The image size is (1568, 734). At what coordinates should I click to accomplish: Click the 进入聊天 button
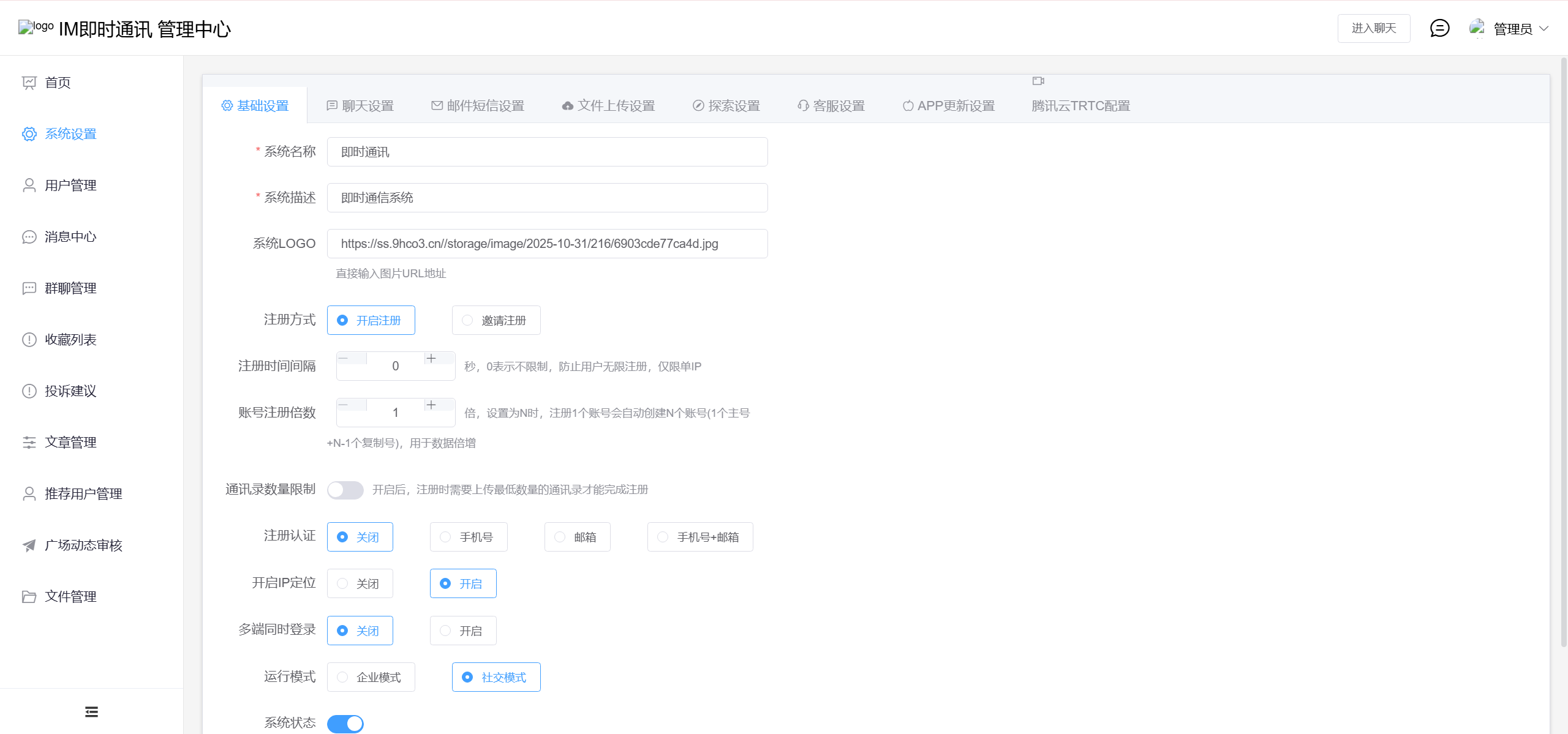[x=1373, y=28]
